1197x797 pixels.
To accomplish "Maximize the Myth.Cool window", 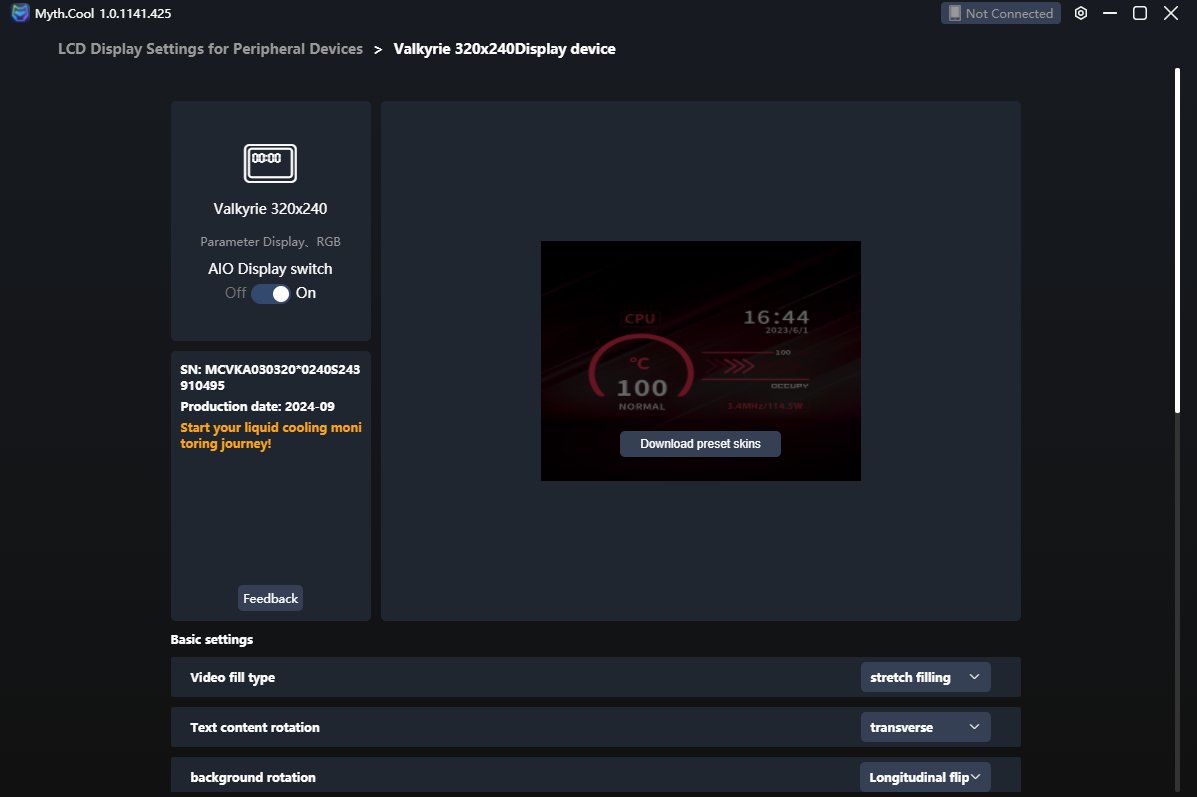I will [x=1140, y=13].
